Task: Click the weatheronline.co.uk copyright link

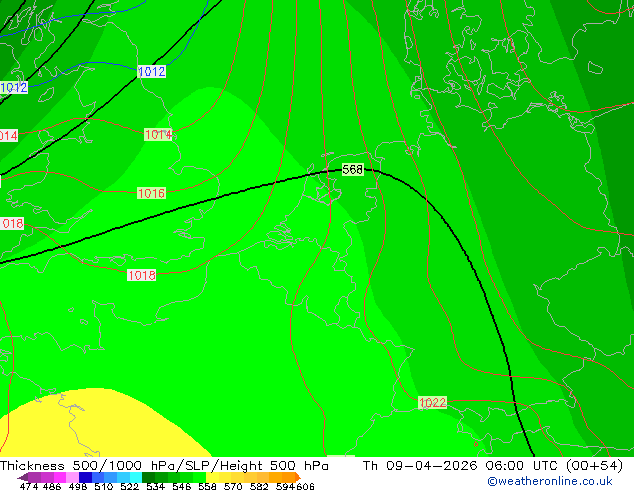Action: click(550, 481)
